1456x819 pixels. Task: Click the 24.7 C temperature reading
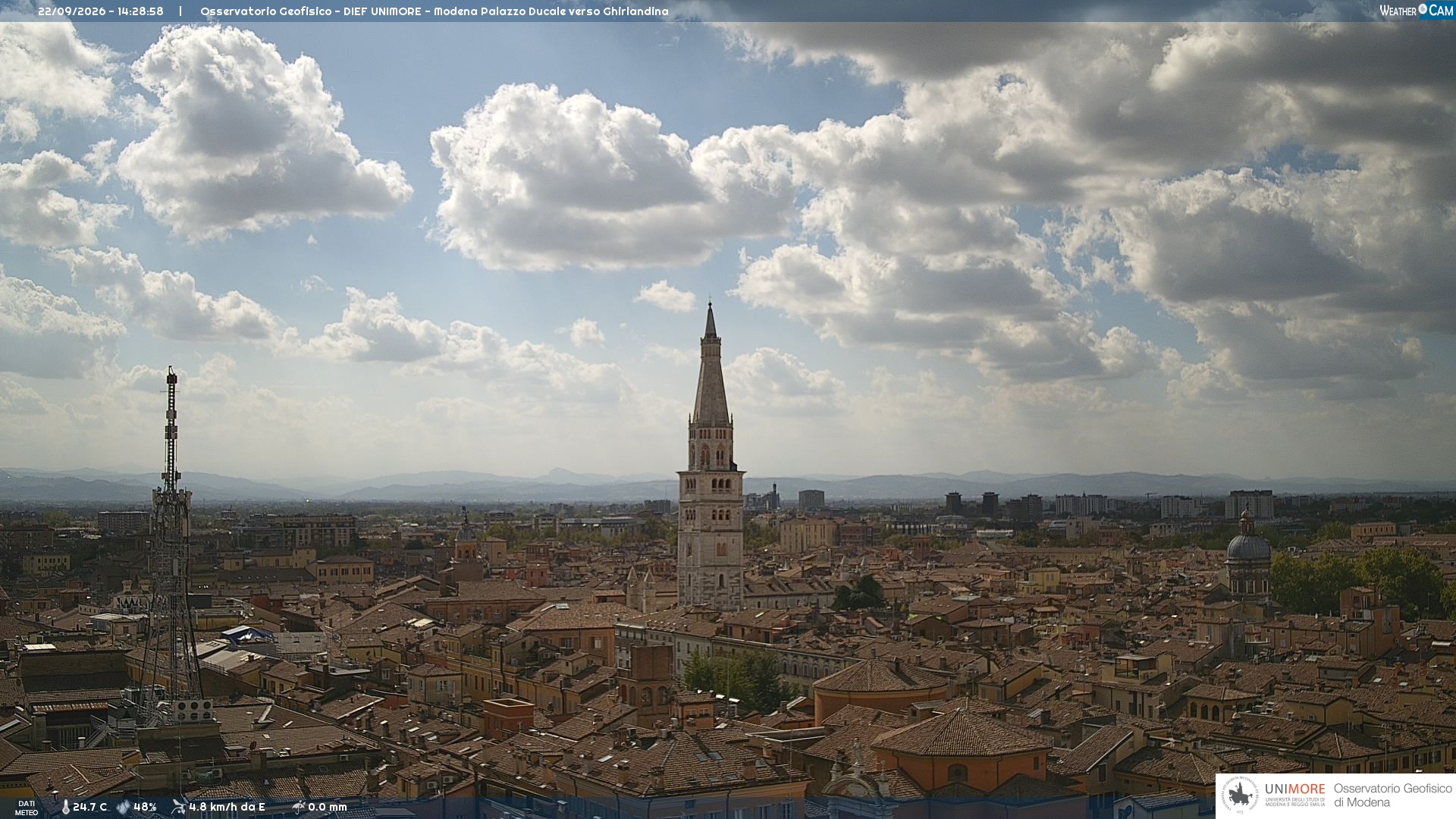tap(89, 807)
